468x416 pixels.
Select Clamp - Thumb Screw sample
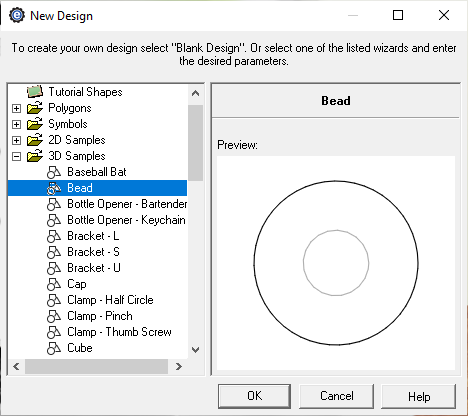(x=119, y=332)
